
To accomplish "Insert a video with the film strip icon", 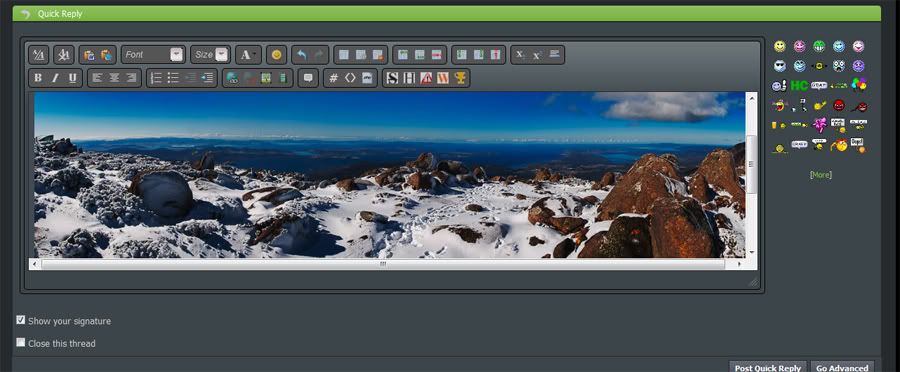I will (283, 78).
